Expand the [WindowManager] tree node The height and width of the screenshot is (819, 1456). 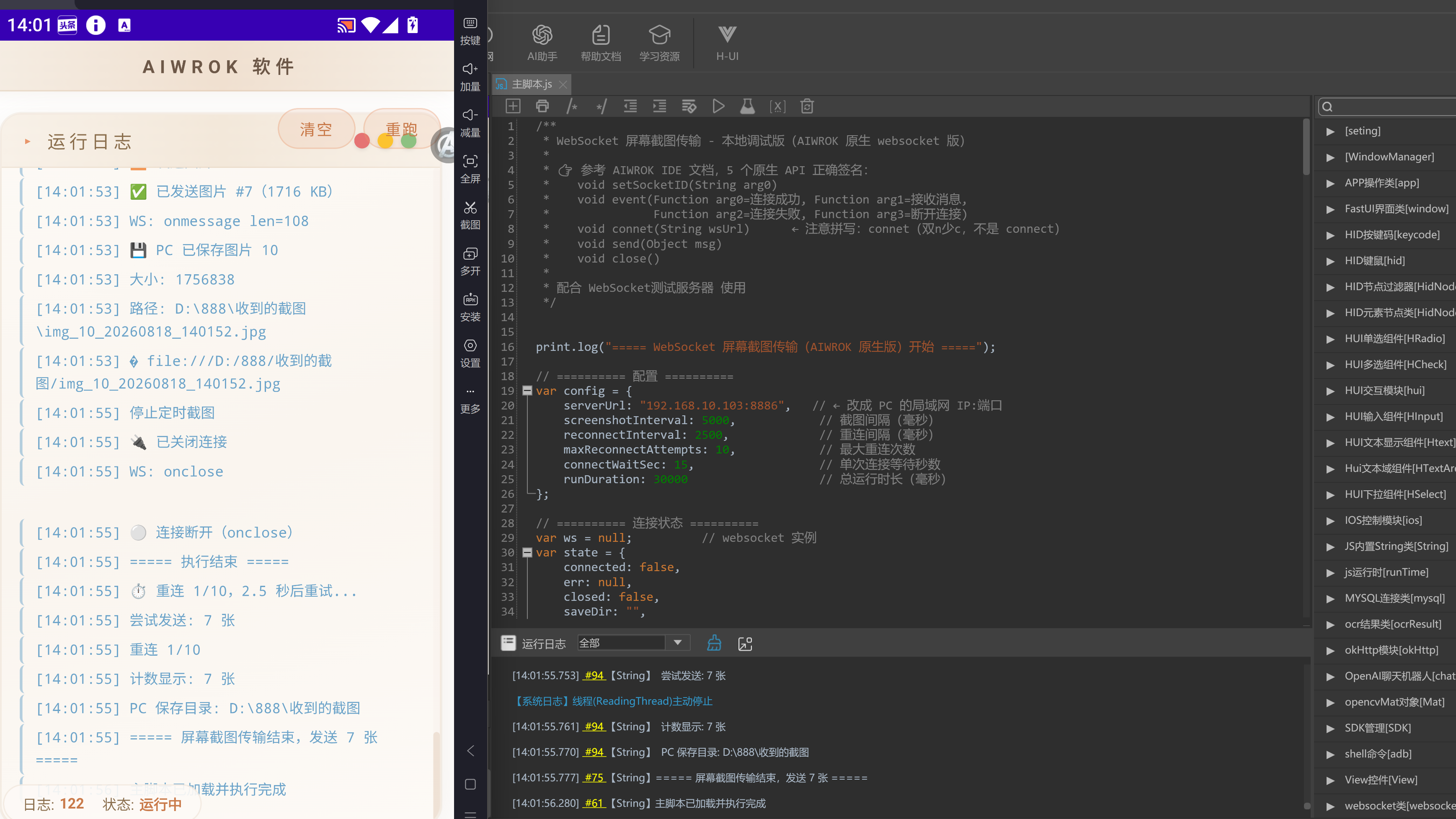[x=1330, y=157]
